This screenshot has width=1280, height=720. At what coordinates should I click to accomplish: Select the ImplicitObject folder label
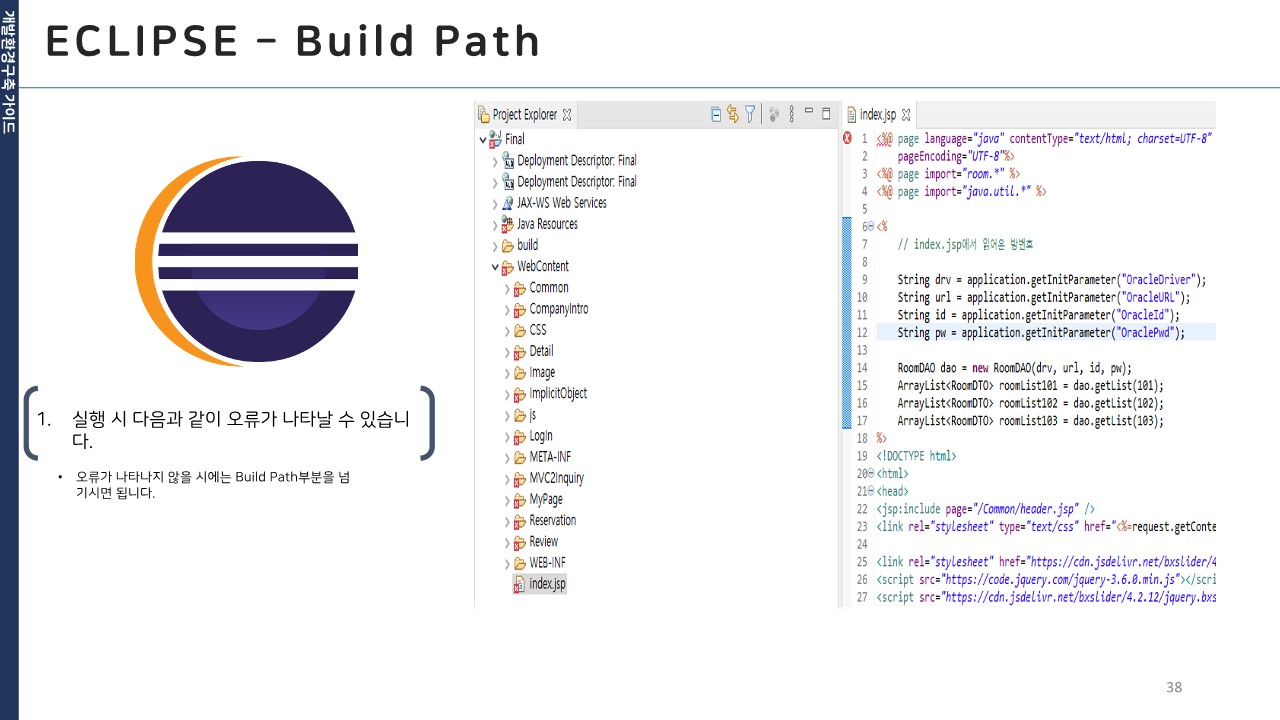coord(558,394)
